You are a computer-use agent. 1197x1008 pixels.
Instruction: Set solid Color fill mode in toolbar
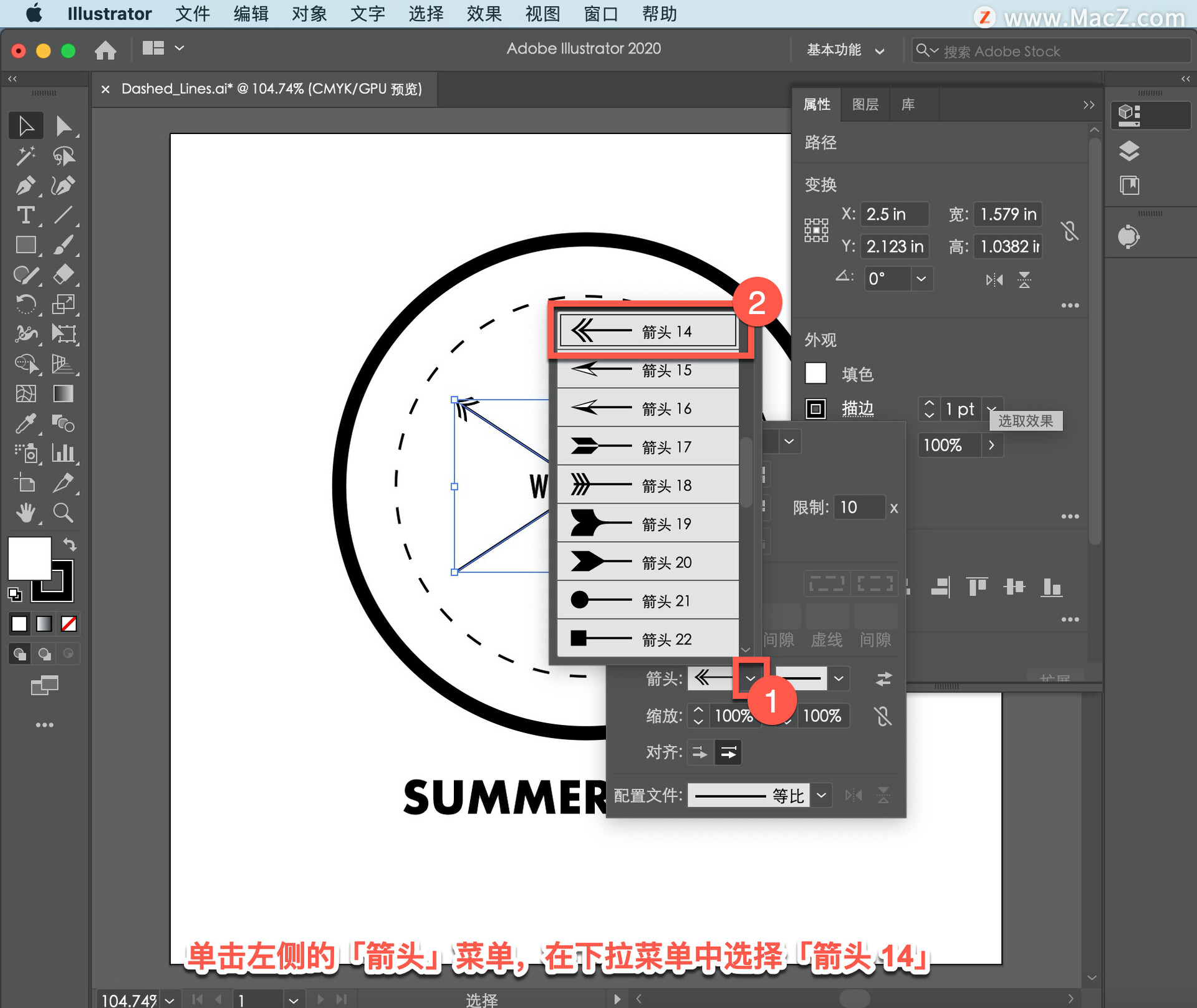tap(19, 623)
